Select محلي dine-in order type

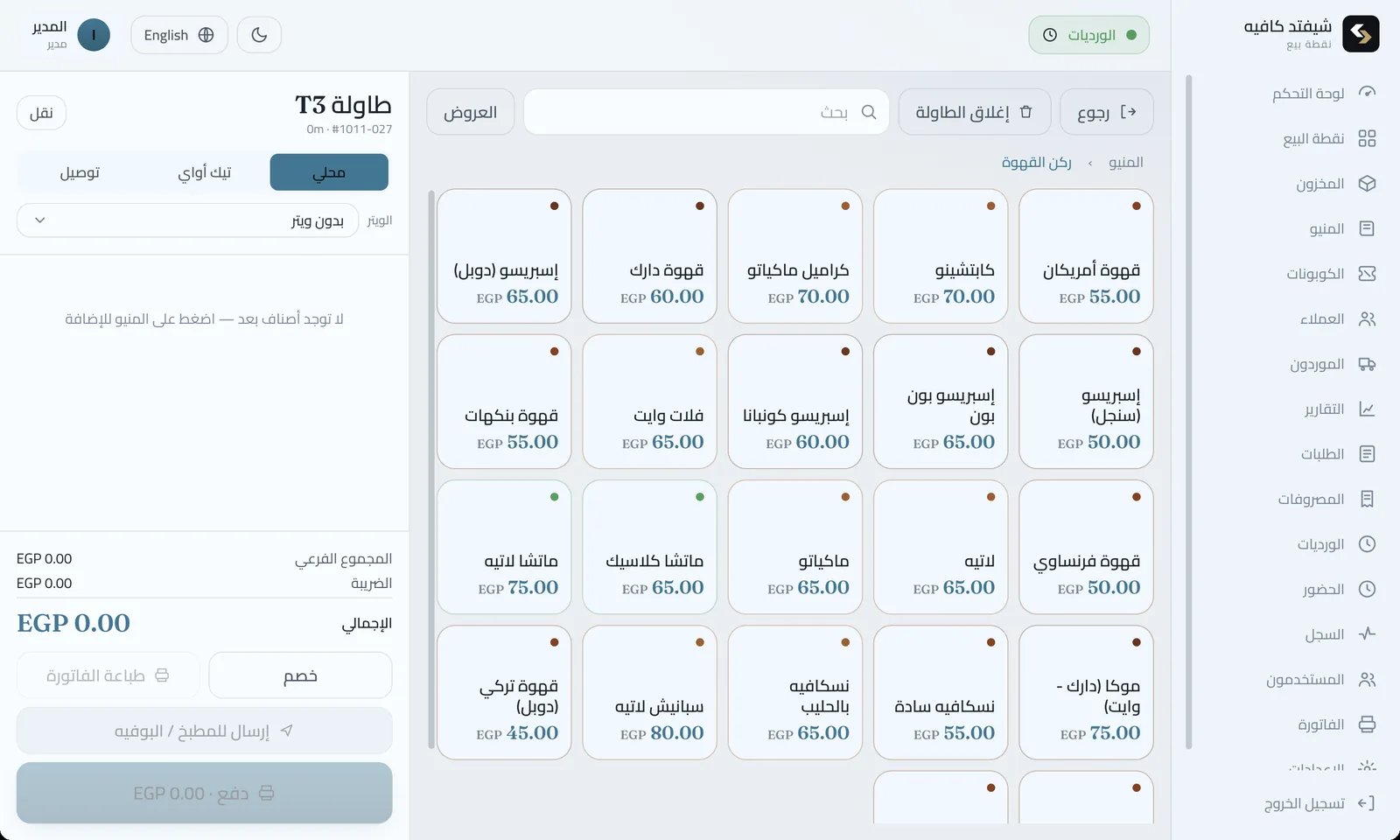point(329,172)
